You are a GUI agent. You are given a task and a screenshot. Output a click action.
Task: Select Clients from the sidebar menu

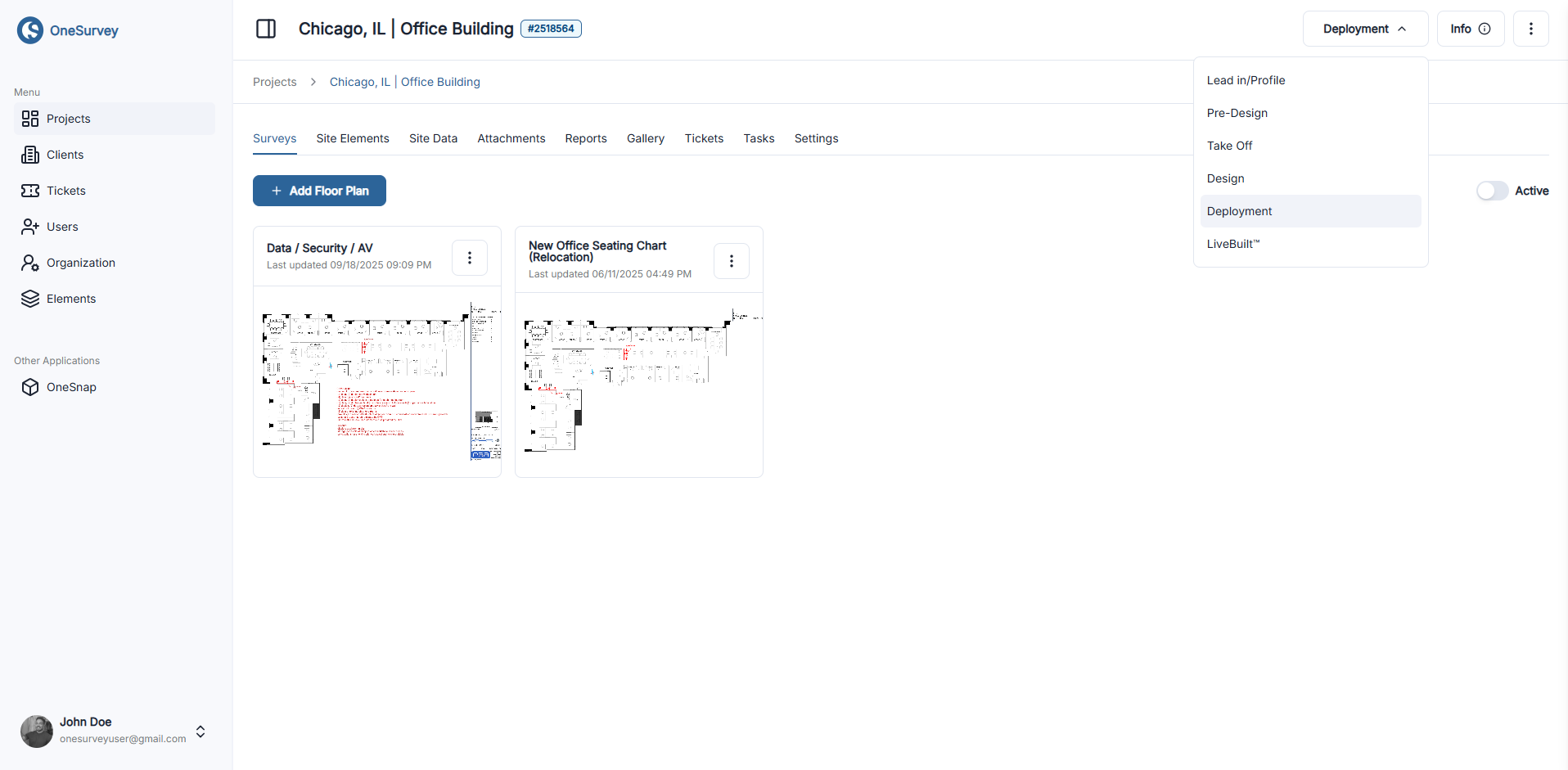66,155
